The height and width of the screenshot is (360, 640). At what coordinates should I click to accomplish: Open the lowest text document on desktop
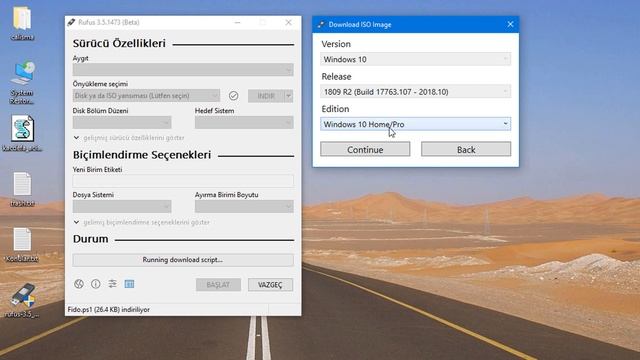22,240
